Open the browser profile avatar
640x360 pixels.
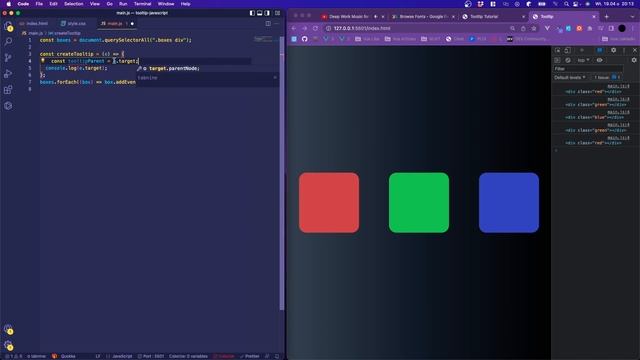click(622, 29)
